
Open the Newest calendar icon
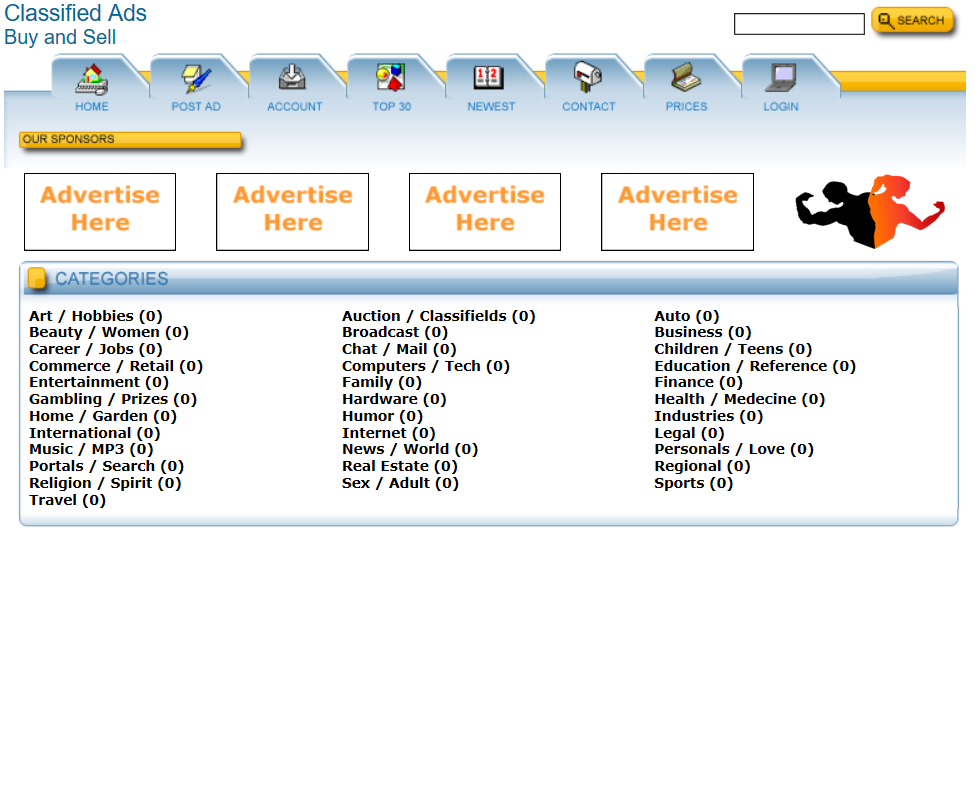coord(490,78)
